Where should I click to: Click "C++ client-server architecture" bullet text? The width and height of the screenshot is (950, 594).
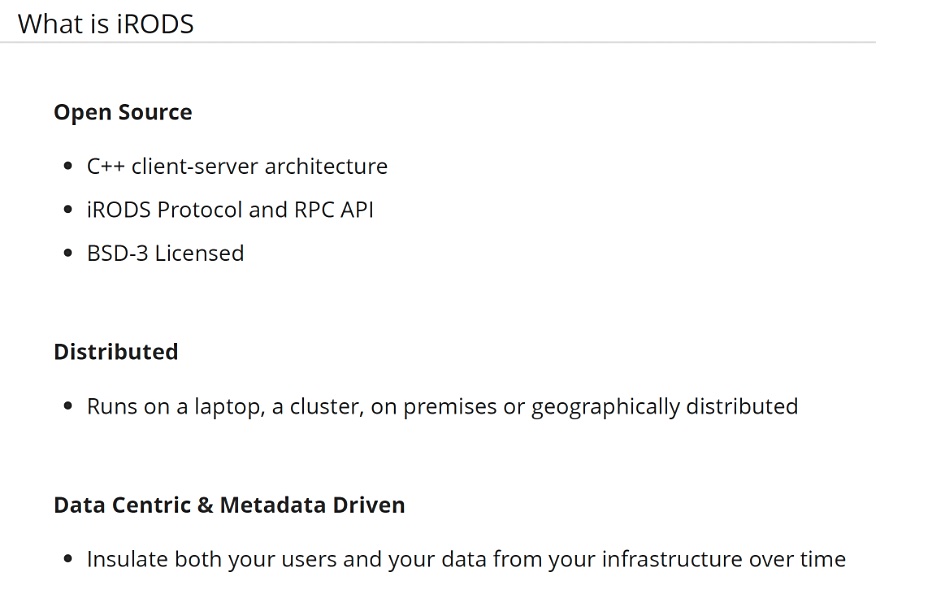pos(237,166)
